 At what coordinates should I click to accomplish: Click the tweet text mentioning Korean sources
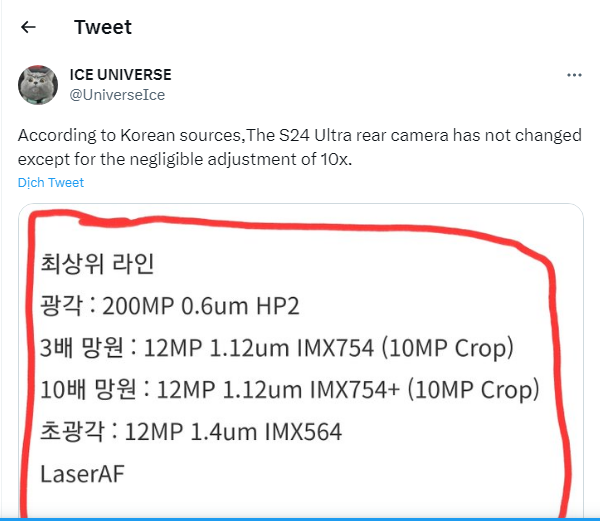coord(300,135)
